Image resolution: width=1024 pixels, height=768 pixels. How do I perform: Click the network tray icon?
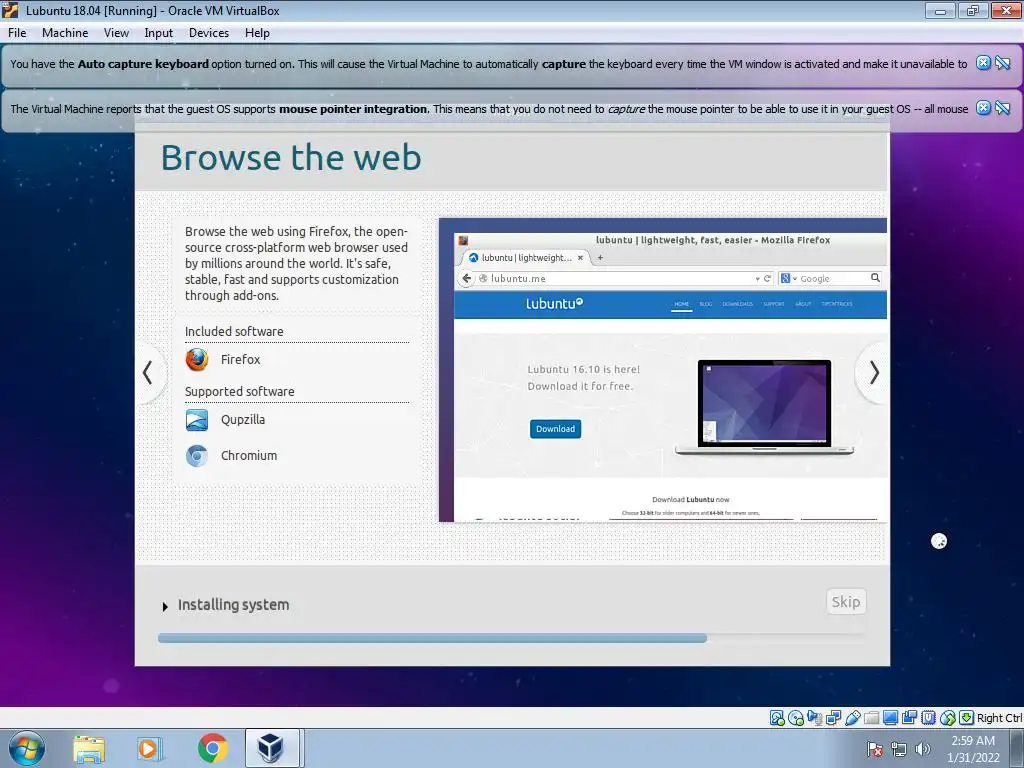(899, 749)
